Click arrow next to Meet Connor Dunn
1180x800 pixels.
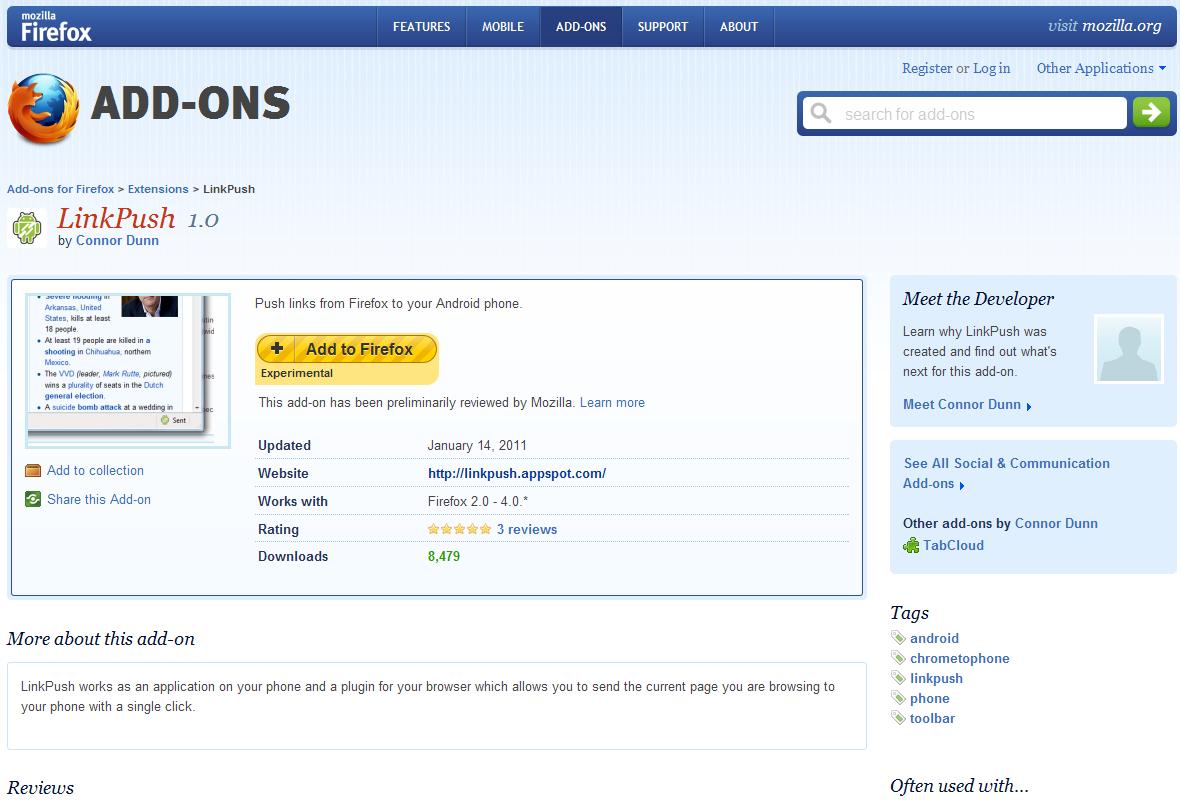coord(1029,406)
